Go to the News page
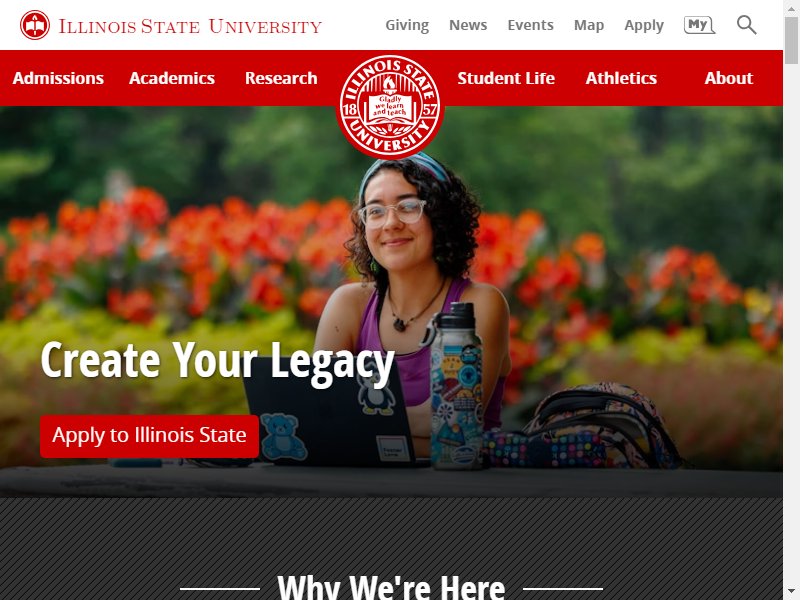800x600 pixels. (468, 25)
